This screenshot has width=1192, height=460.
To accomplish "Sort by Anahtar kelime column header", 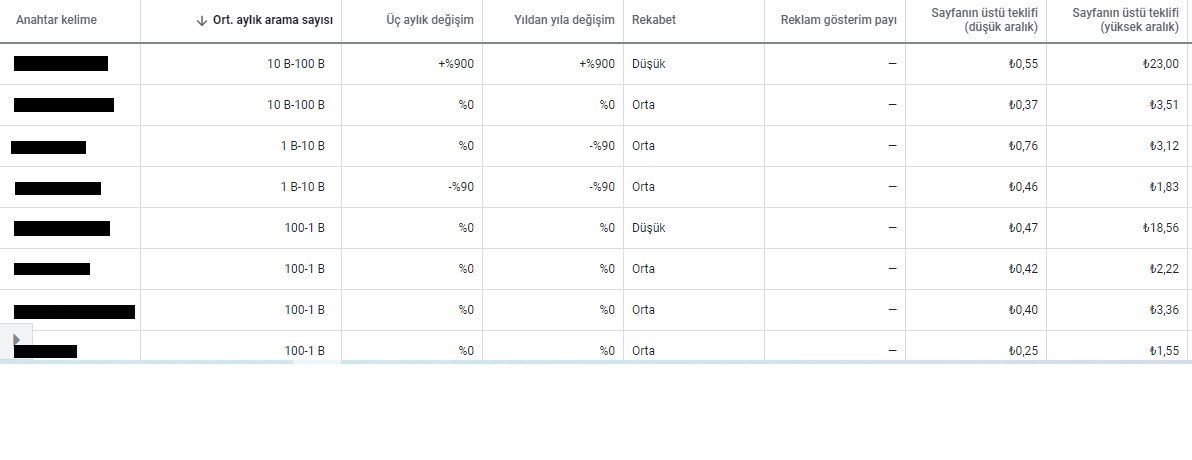I will [x=56, y=21].
